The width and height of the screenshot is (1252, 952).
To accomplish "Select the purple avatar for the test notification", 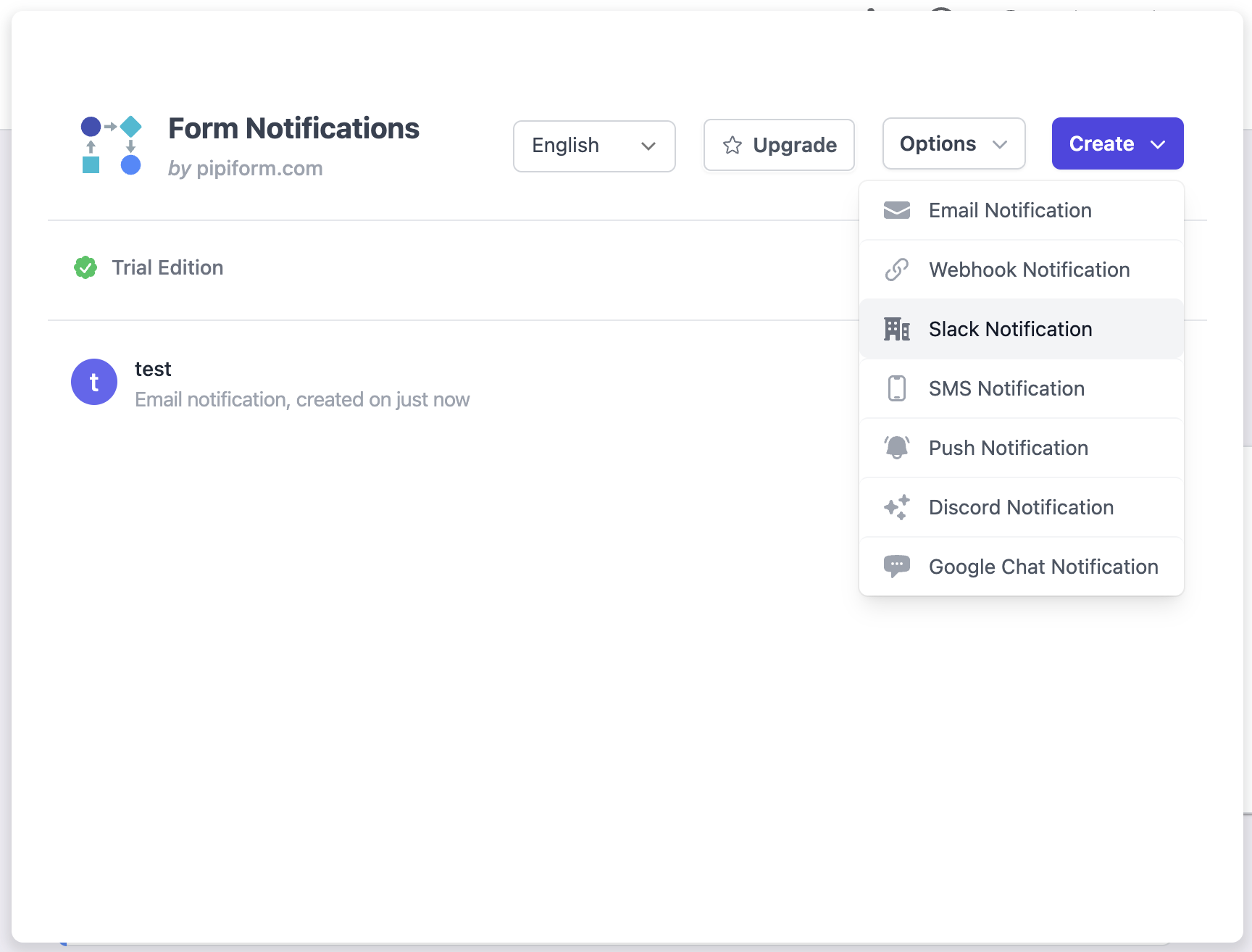I will tap(93, 382).
